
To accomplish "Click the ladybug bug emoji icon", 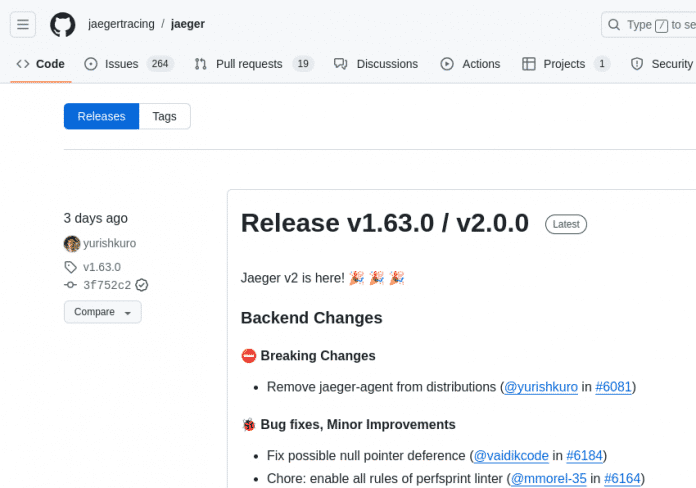I will (x=249, y=425).
